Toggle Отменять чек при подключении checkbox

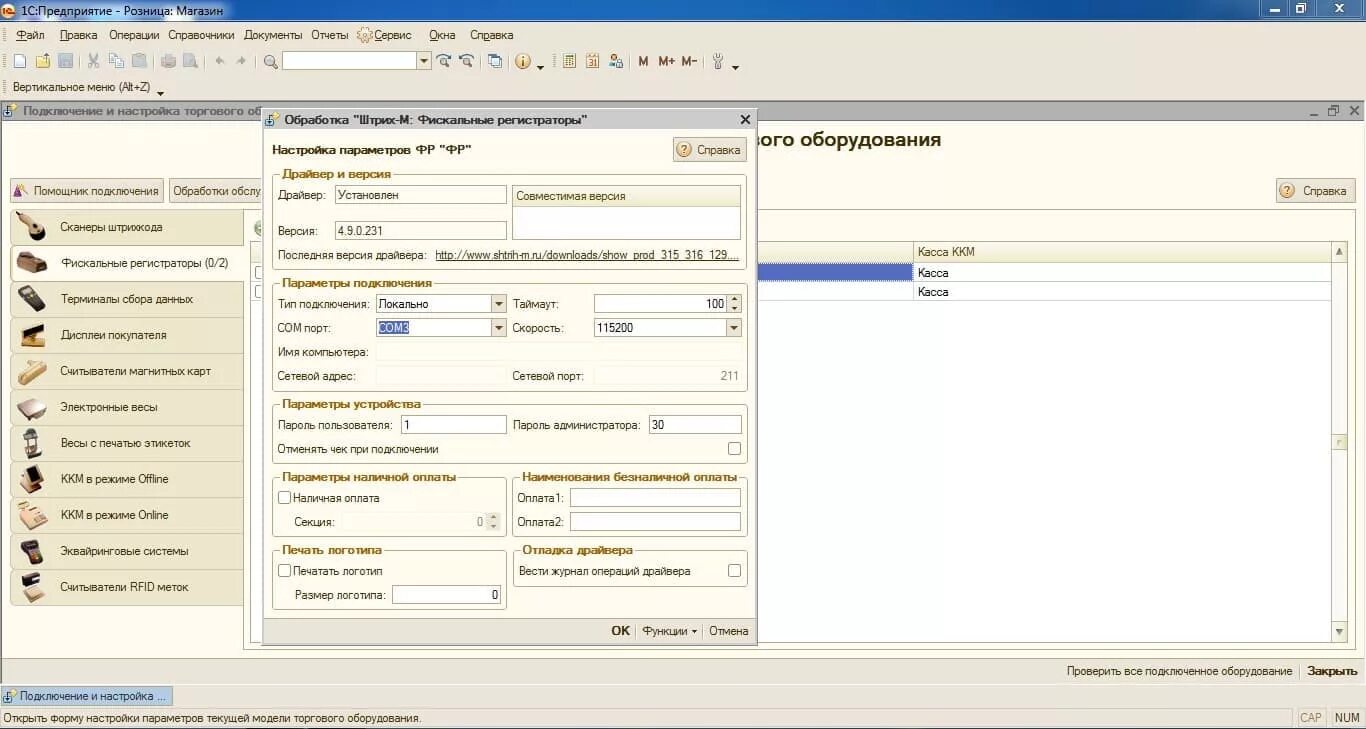tap(735, 449)
